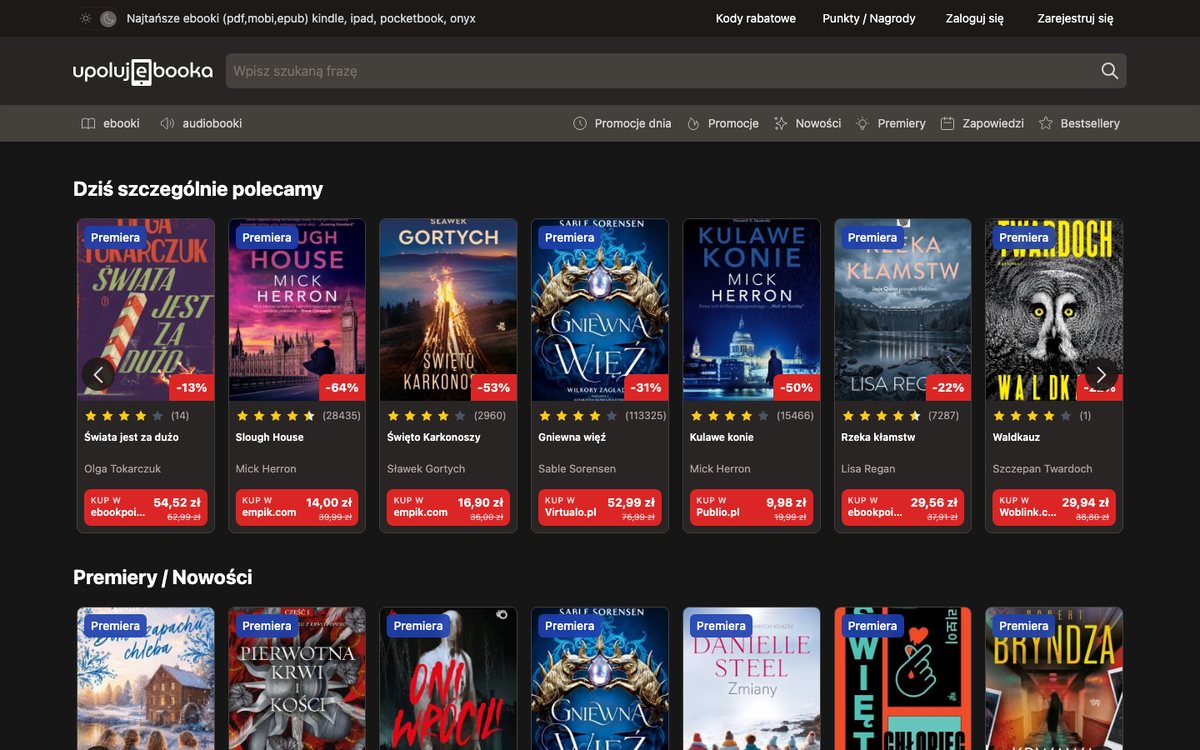
Task: Click Zapowiedzi calendar icon
Action: pos(947,124)
